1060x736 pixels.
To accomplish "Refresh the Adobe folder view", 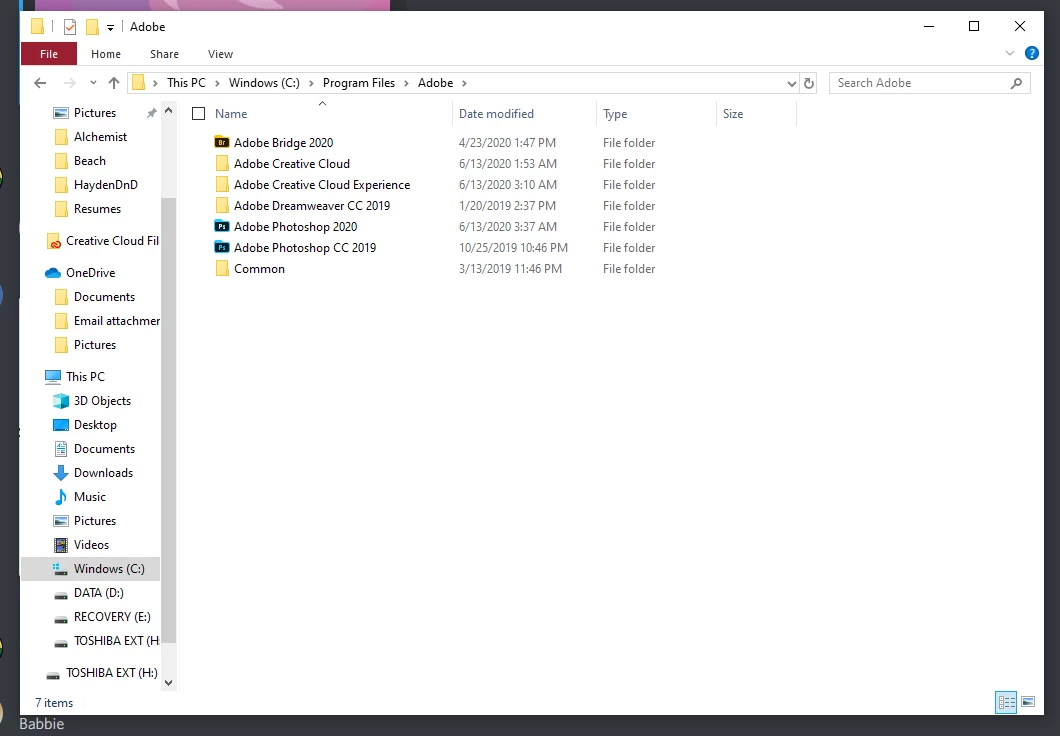I will click(x=809, y=83).
